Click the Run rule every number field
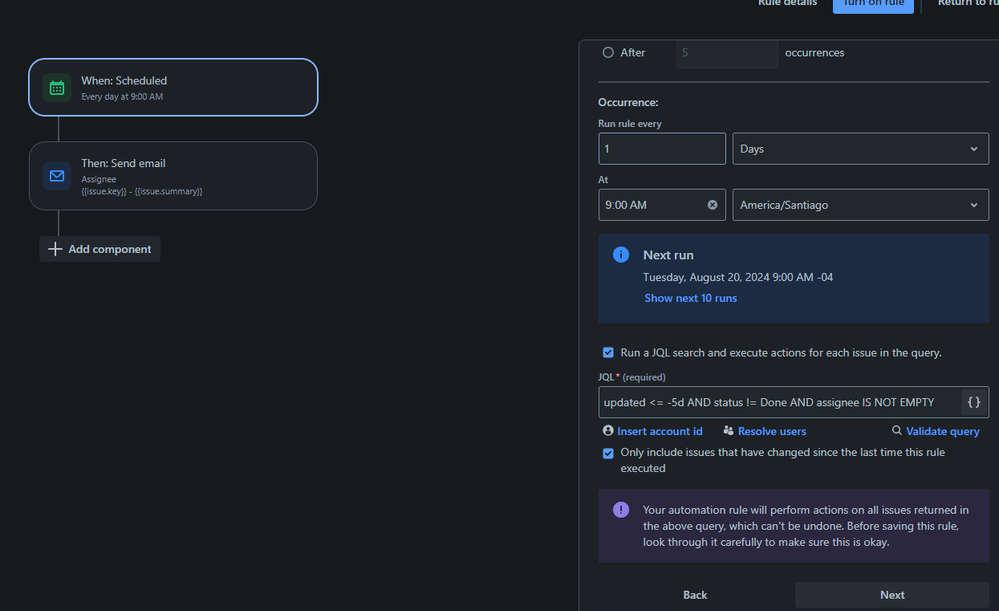Image resolution: width=999 pixels, height=611 pixels. tap(662, 148)
